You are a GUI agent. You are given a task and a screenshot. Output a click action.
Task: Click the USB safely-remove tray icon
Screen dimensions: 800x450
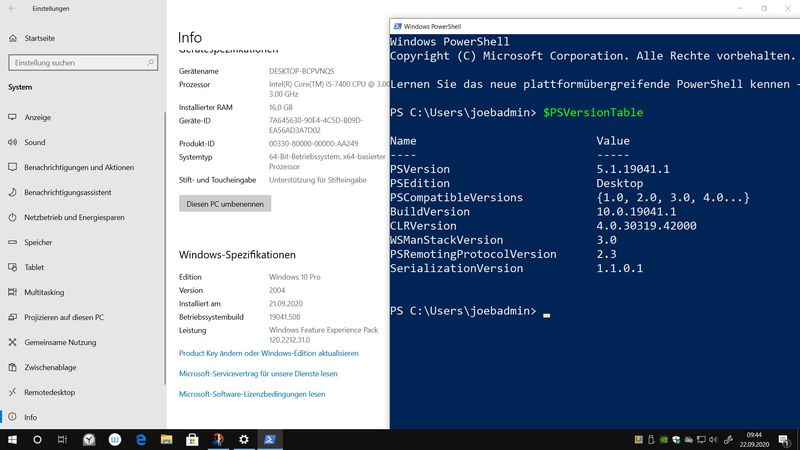coord(651,439)
